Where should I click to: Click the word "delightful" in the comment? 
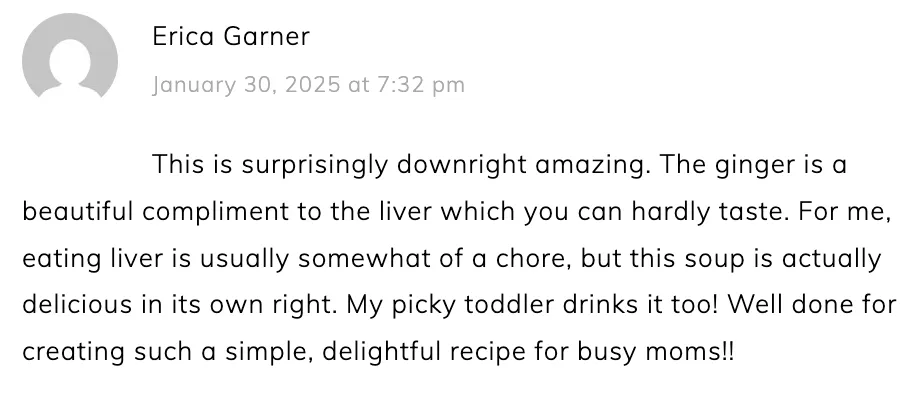(382, 352)
